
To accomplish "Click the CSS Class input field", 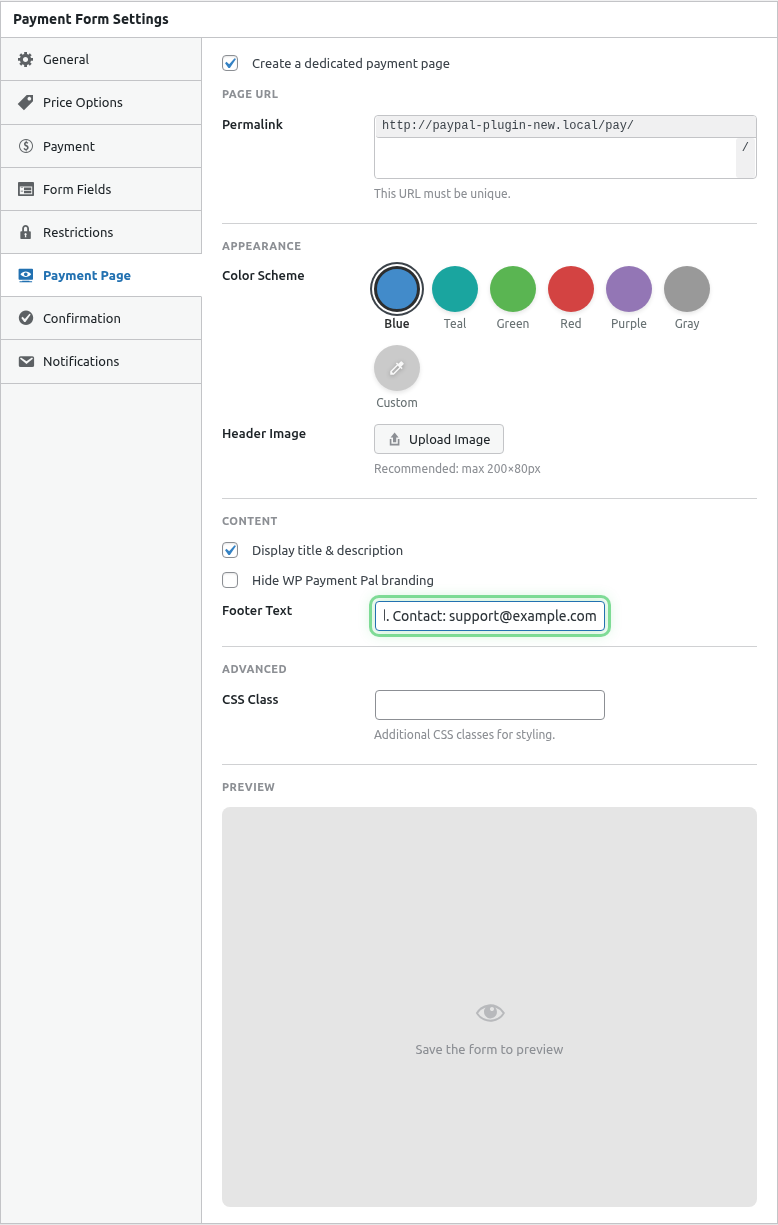I will 489,704.
